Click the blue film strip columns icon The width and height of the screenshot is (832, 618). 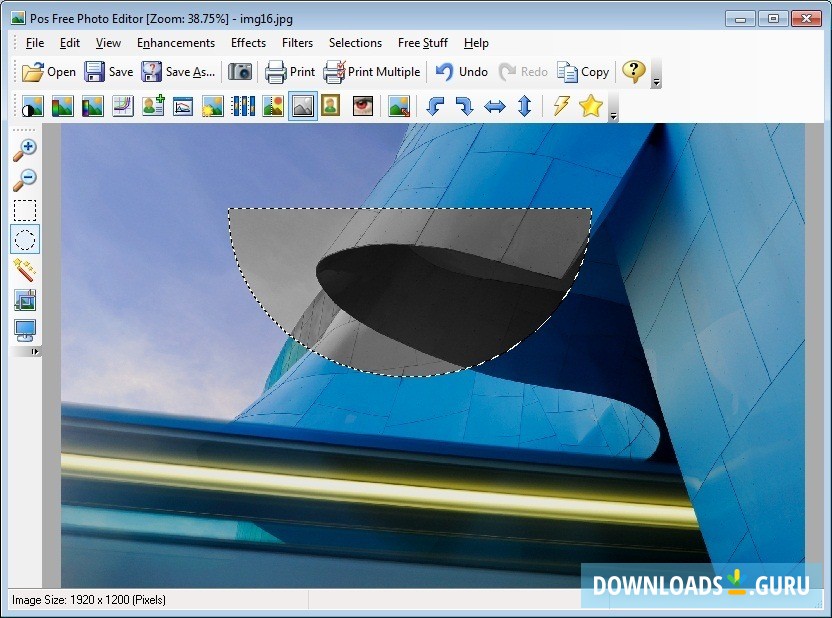(243, 106)
